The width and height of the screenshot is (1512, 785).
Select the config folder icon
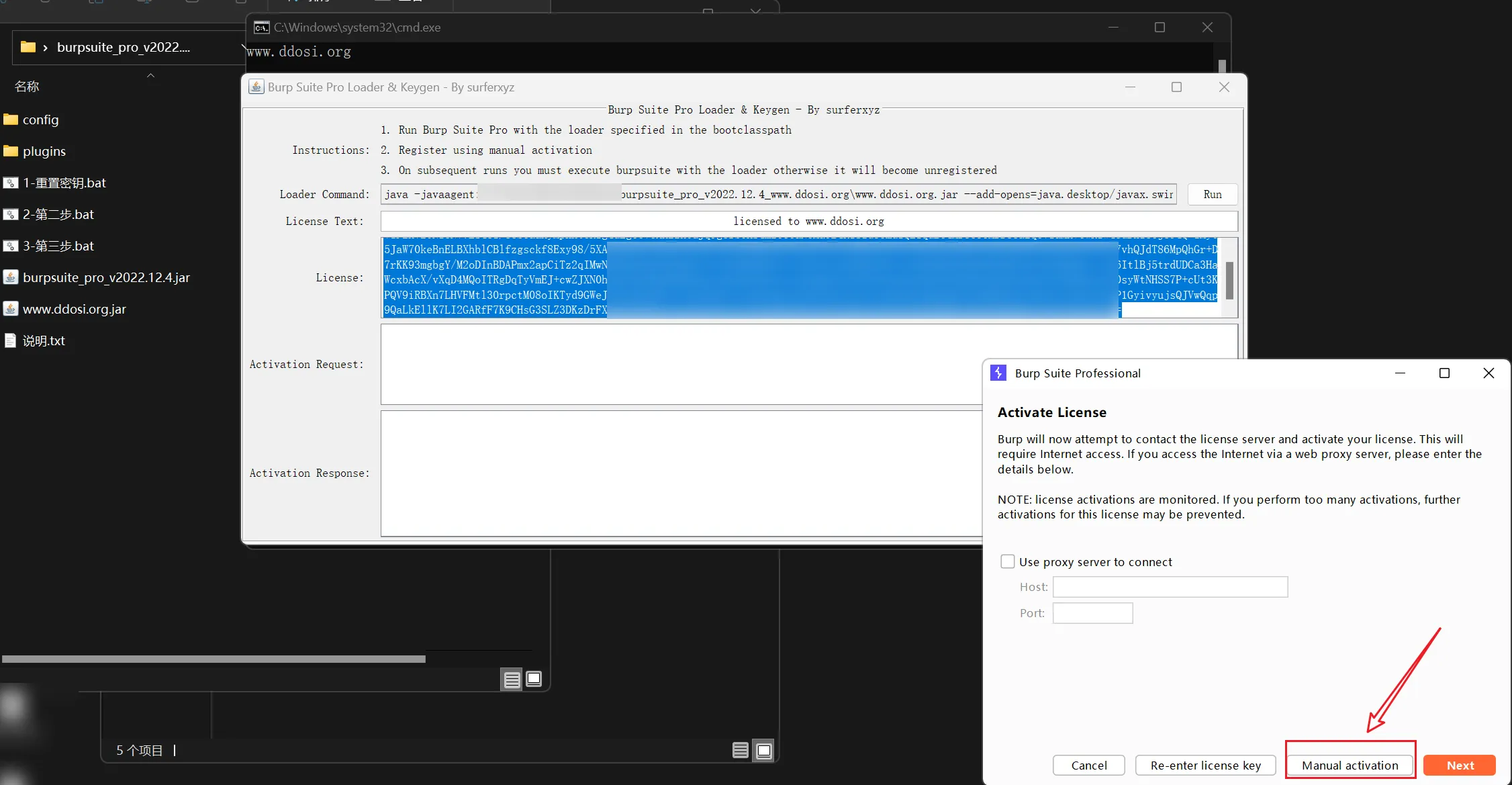click(x=11, y=120)
